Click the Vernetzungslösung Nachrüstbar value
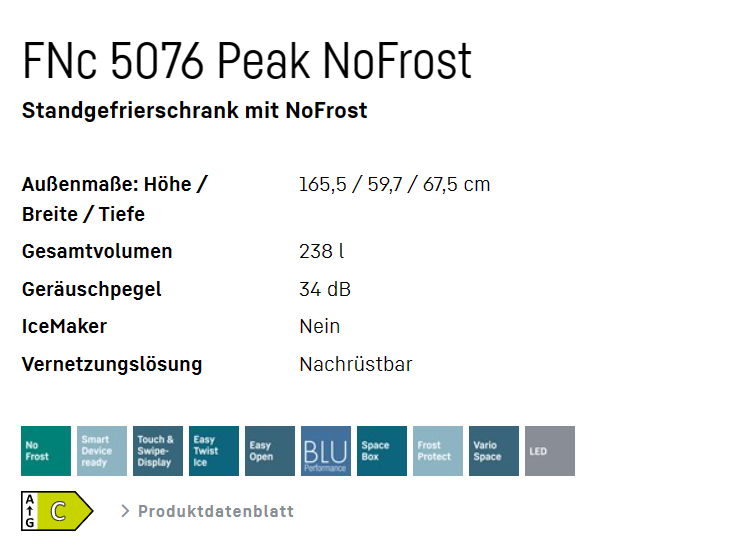734x558 pixels. click(356, 364)
